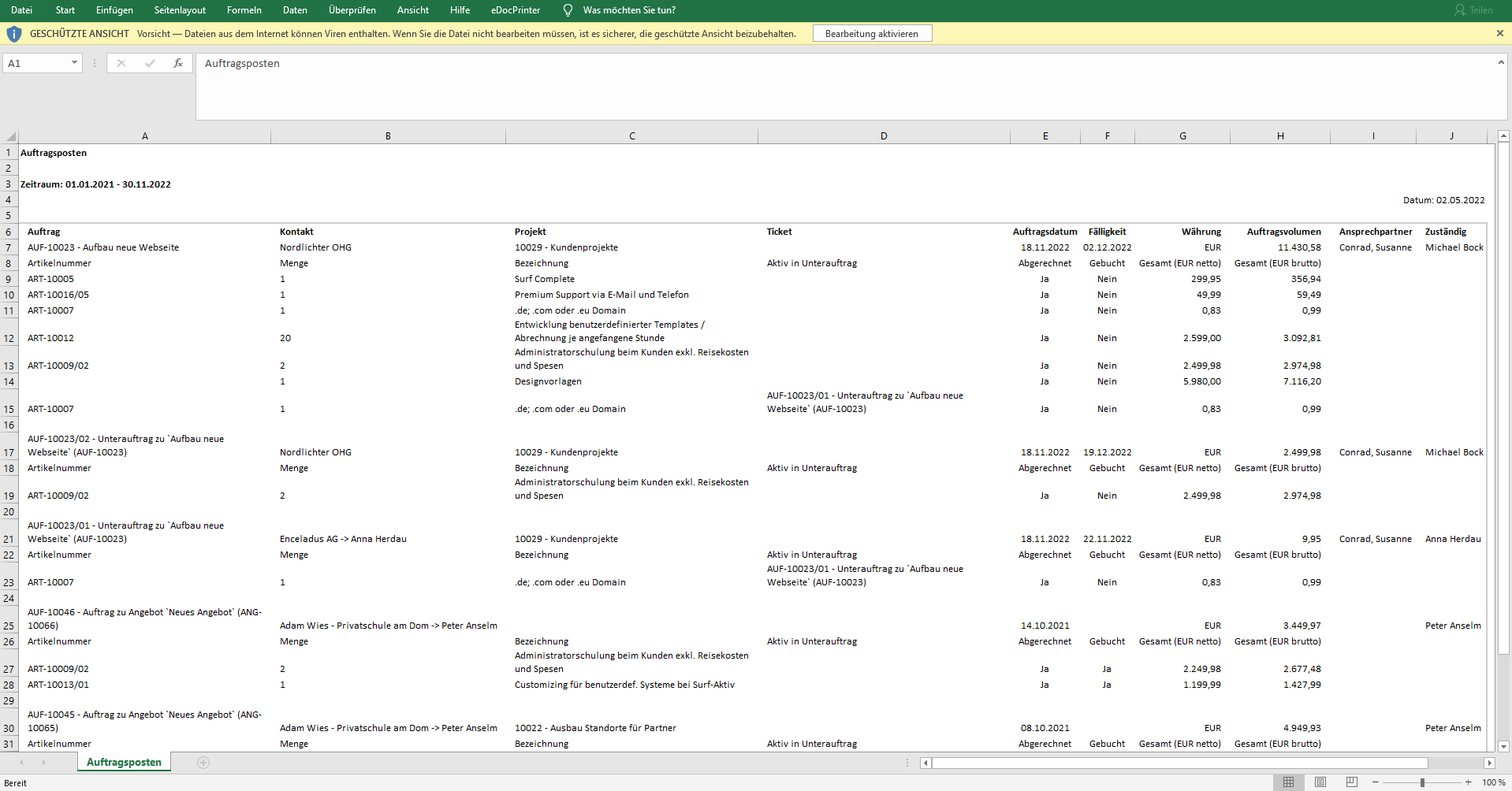Viewport: 1512px width, 791px height.
Task: Click the protected view shield icon
Action: (x=14, y=34)
